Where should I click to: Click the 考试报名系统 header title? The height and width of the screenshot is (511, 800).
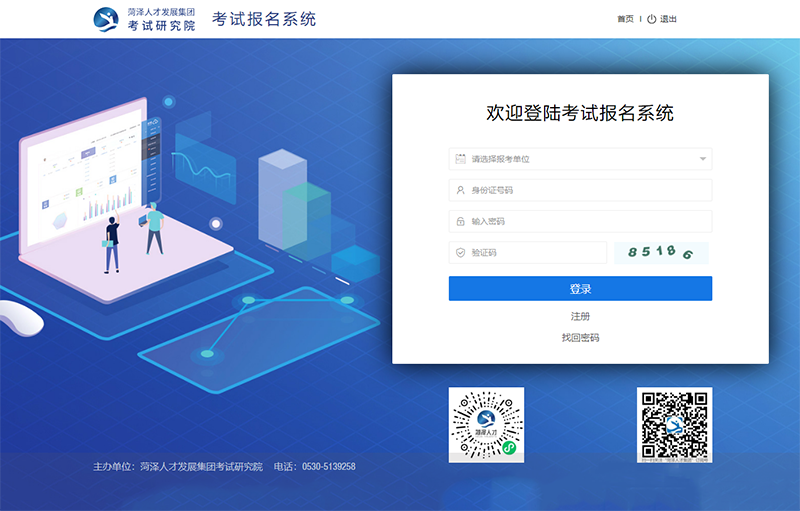(x=264, y=19)
